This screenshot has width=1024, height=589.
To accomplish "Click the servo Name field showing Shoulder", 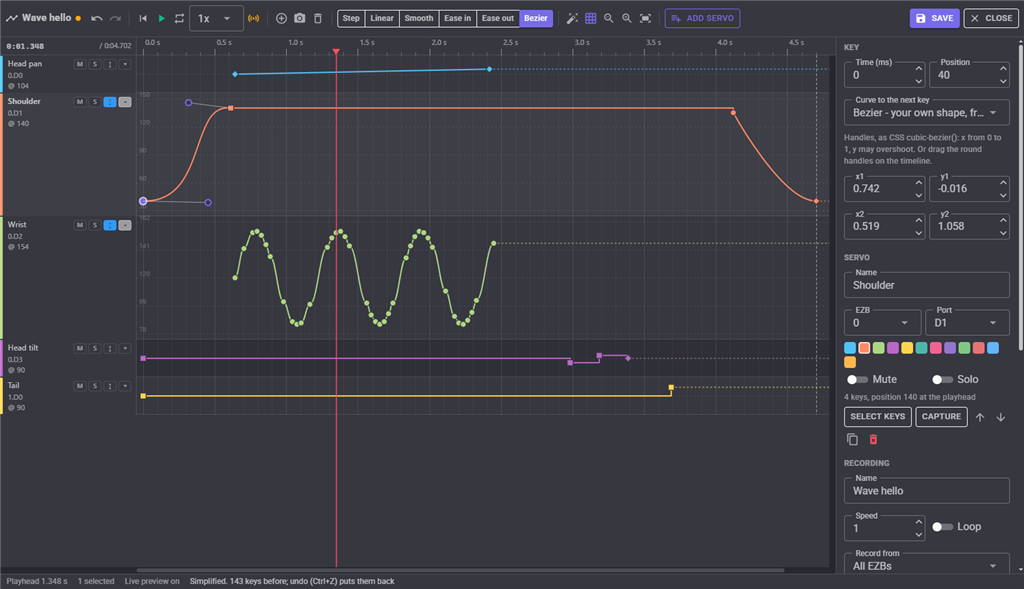I will point(926,285).
